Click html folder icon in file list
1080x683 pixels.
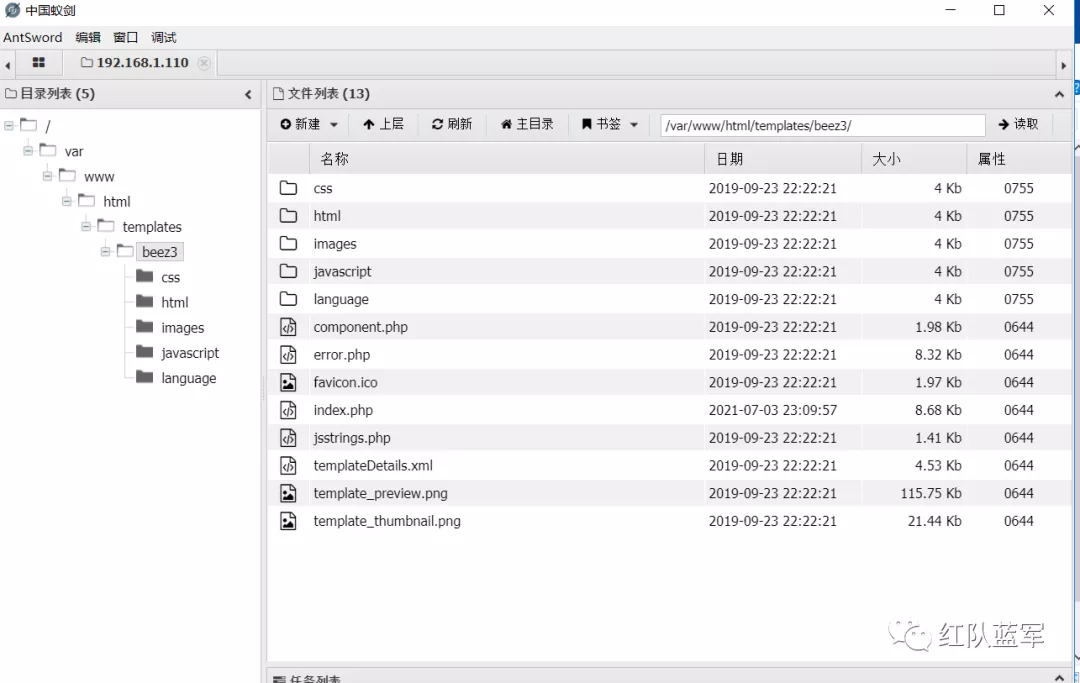[x=288, y=216]
